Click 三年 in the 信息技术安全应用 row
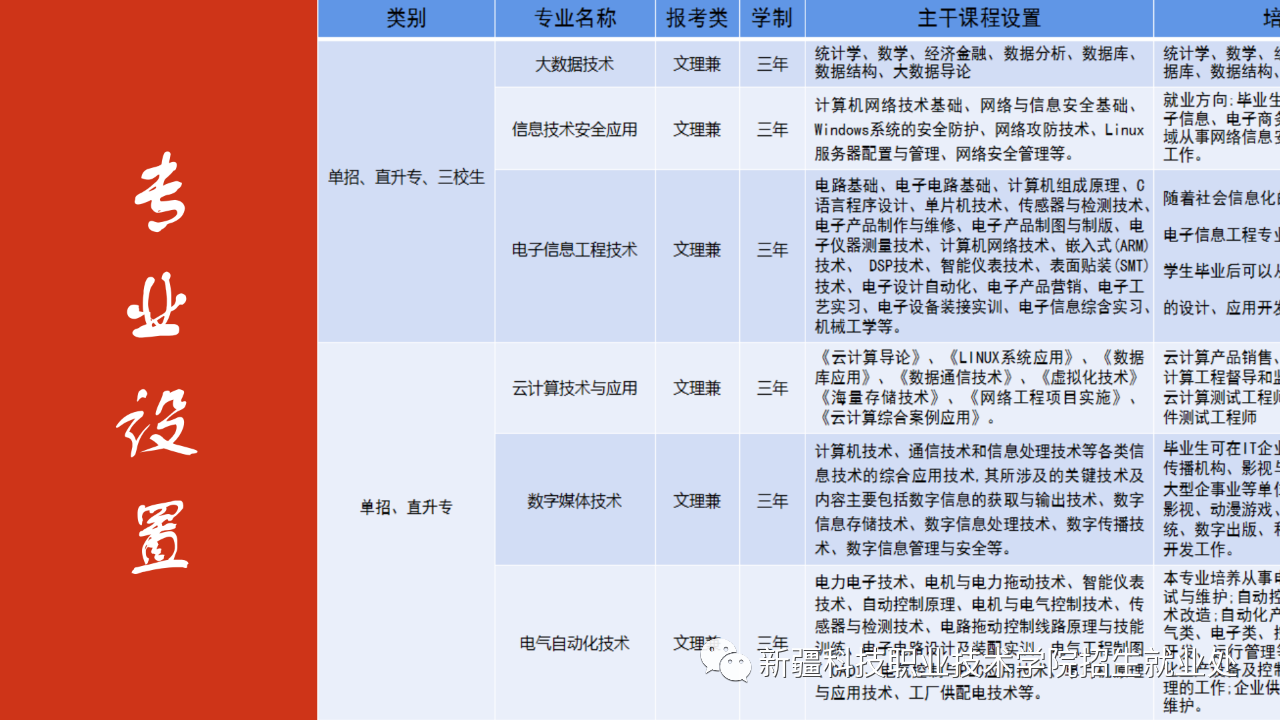The width and height of the screenshot is (1280, 720). pyautogui.click(x=772, y=129)
